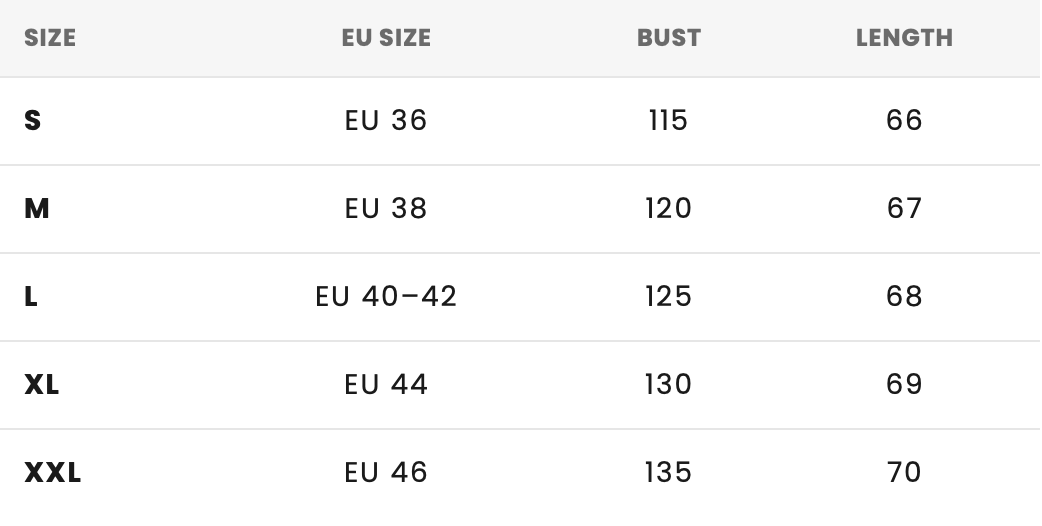The width and height of the screenshot is (1042, 526).
Task: Click the SIZE column header
Action: pos(50,38)
